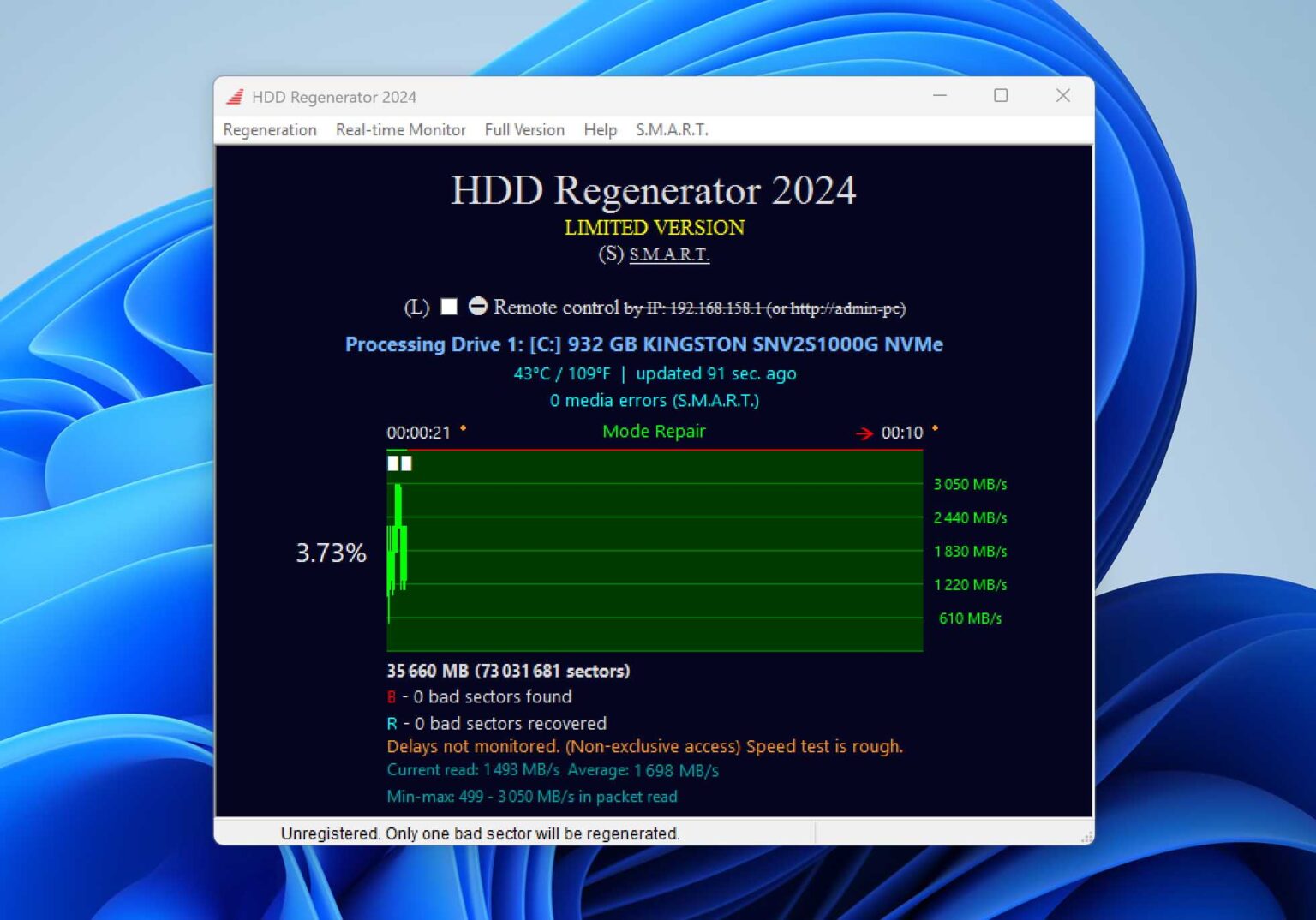Click the Unregistered message in the status bar

click(481, 833)
